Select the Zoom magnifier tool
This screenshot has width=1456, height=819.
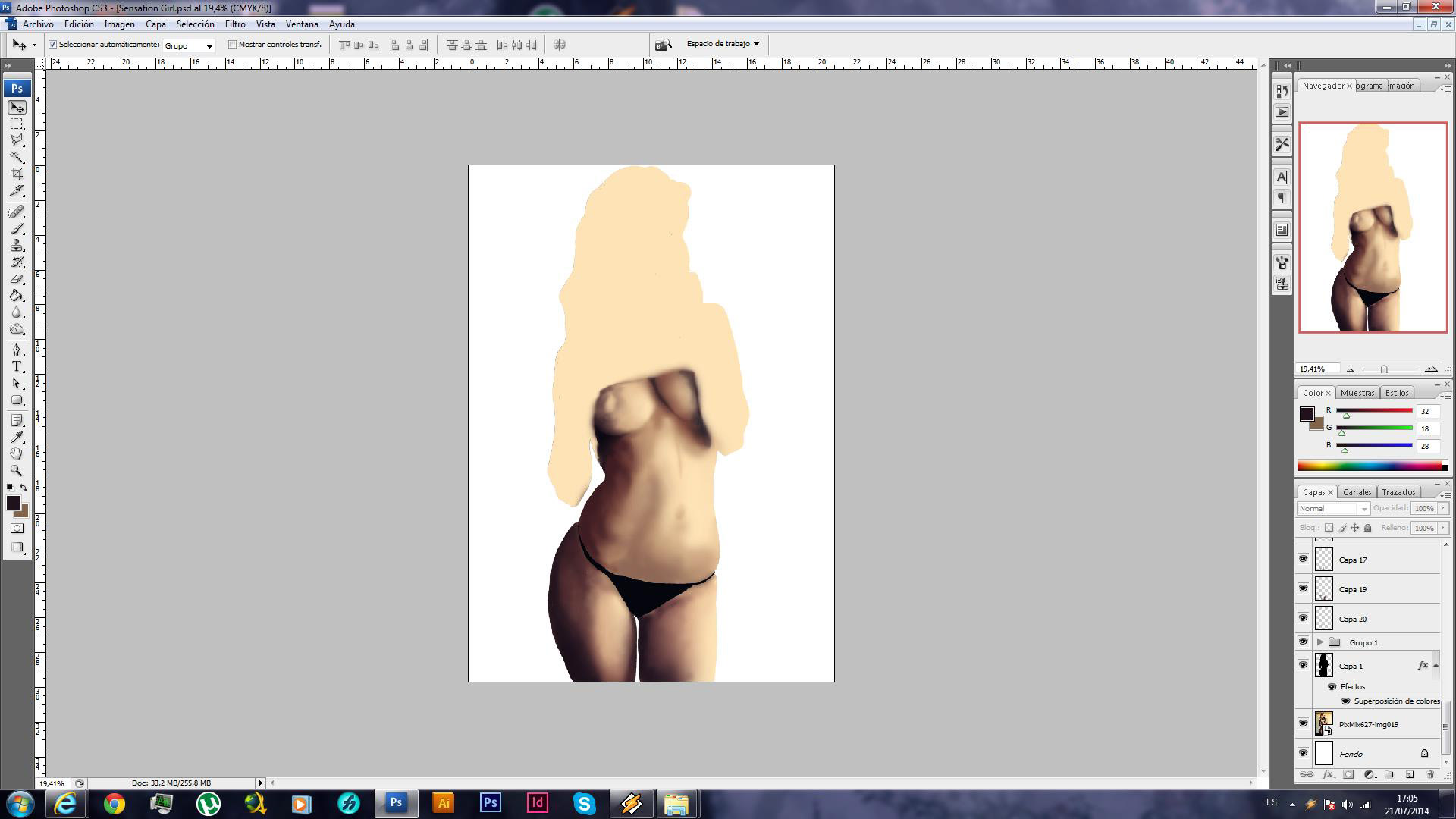17,470
